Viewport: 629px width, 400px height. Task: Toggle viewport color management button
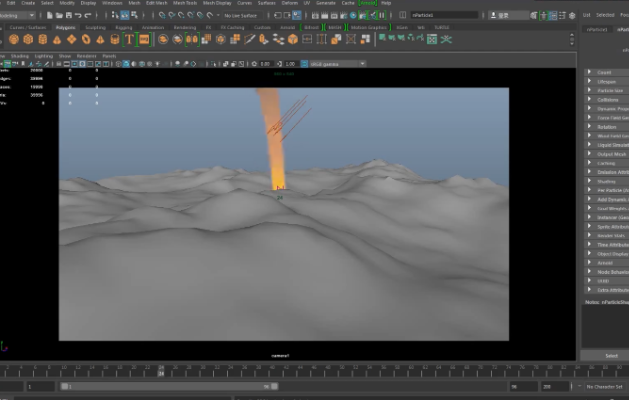pyautogui.click(x=304, y=64)
